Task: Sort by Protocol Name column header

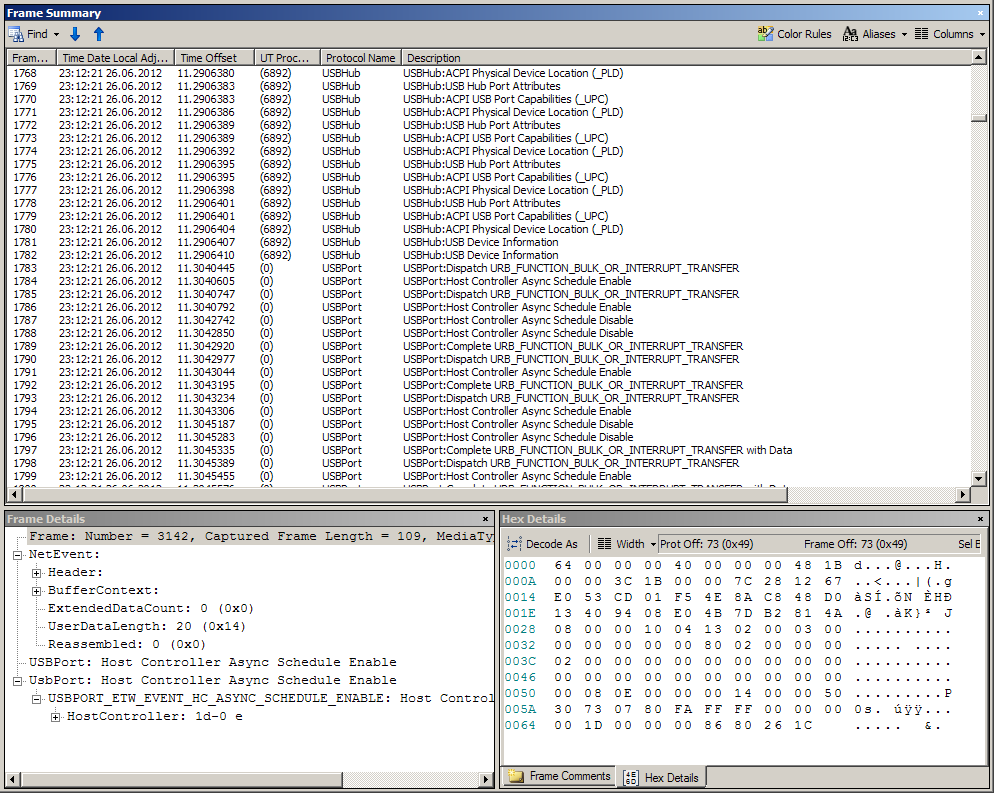Action: point(361,58)
